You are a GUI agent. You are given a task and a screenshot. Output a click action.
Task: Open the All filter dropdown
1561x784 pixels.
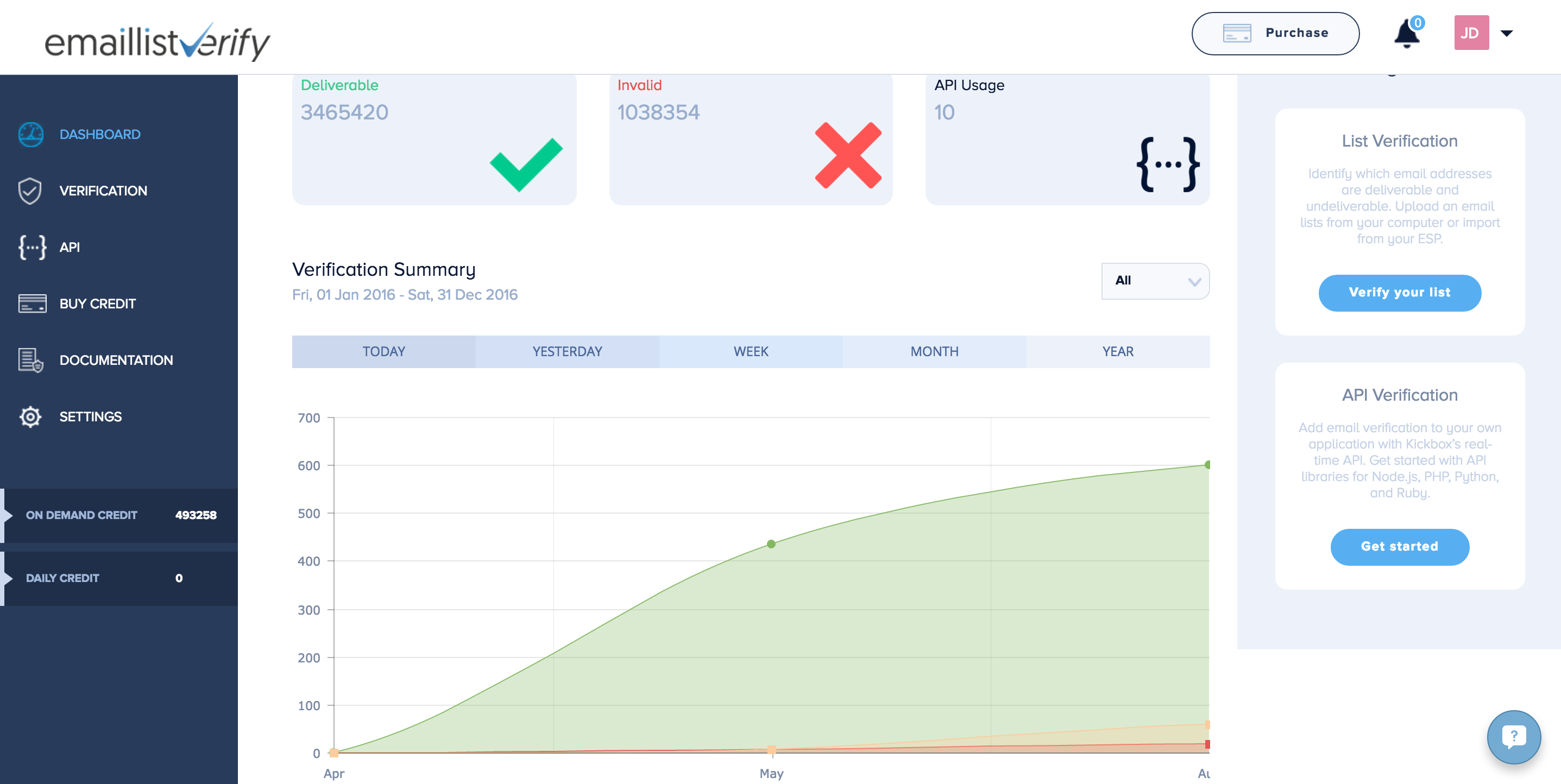pos(1154,281)
